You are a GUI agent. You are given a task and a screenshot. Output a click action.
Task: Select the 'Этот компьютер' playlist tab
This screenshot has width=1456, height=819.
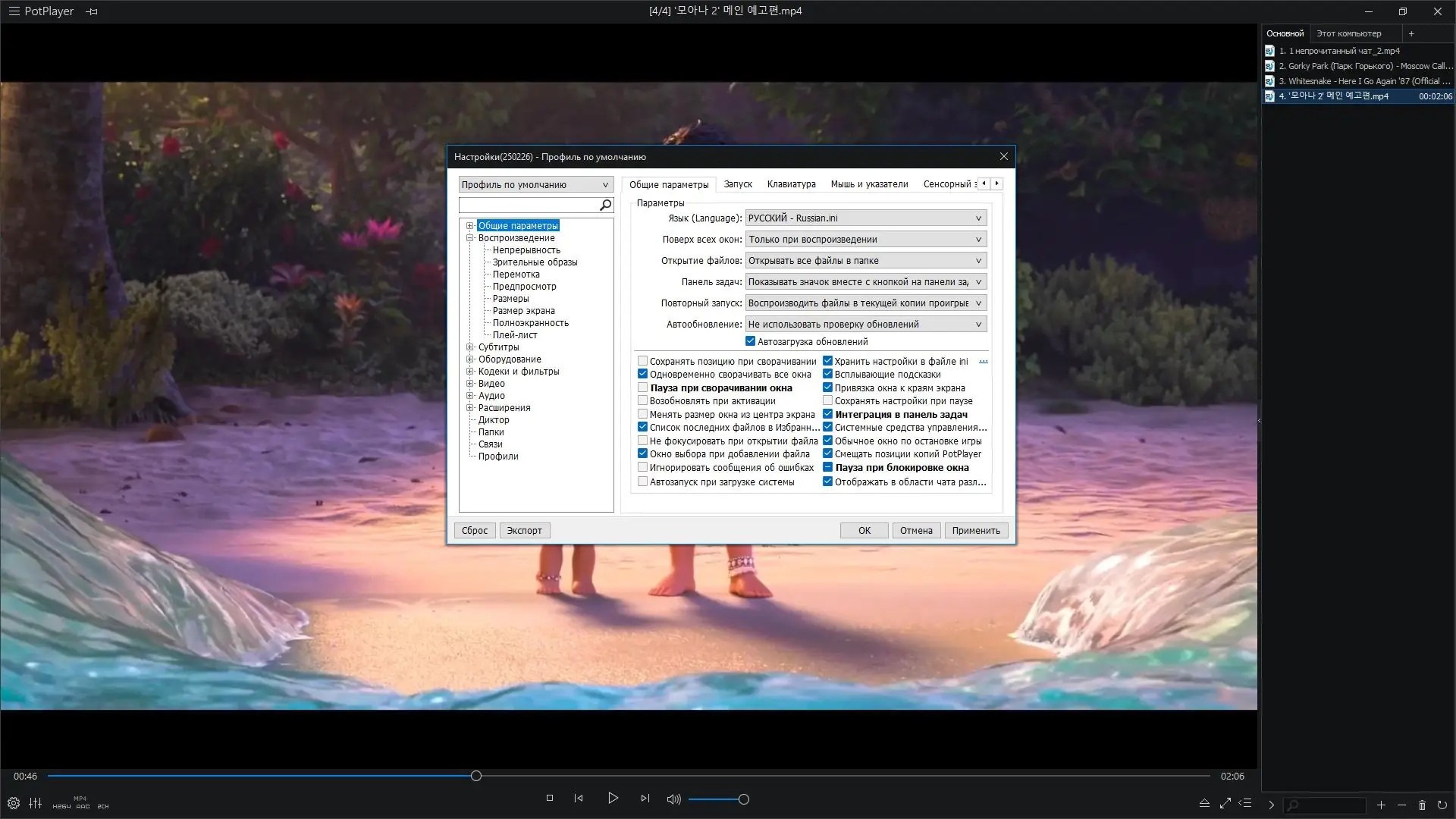coord(1348,33)
